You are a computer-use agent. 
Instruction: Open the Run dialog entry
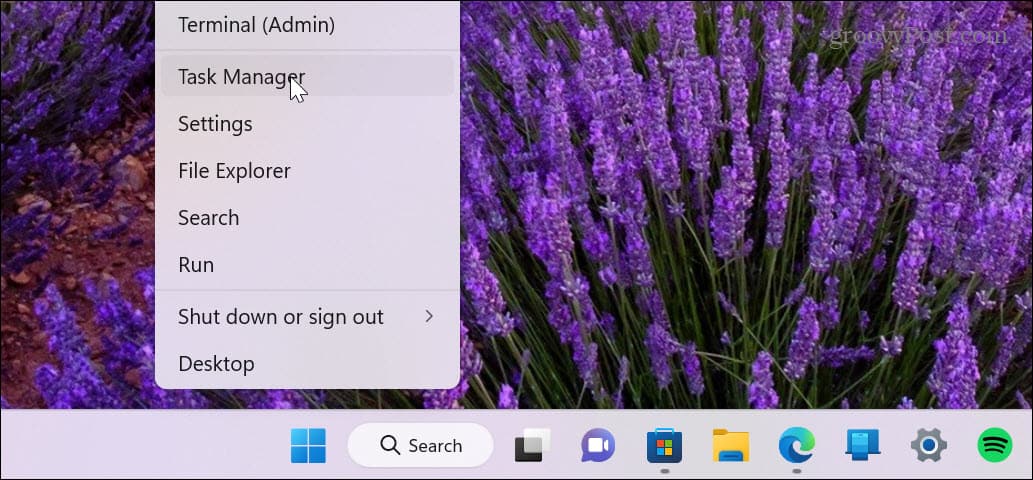pyautogui.click(x=307, y=265)
